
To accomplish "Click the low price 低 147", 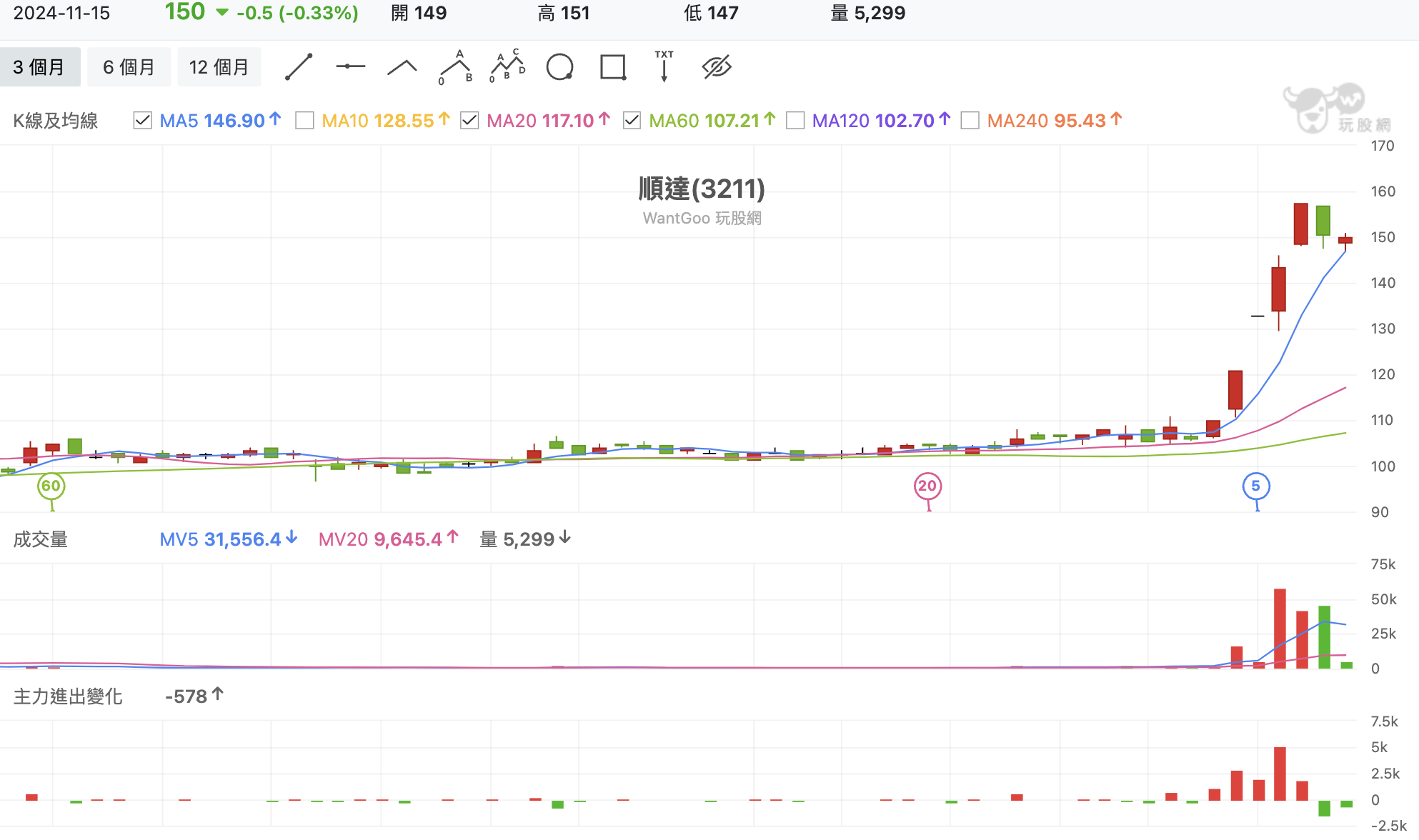I will 711,13.
